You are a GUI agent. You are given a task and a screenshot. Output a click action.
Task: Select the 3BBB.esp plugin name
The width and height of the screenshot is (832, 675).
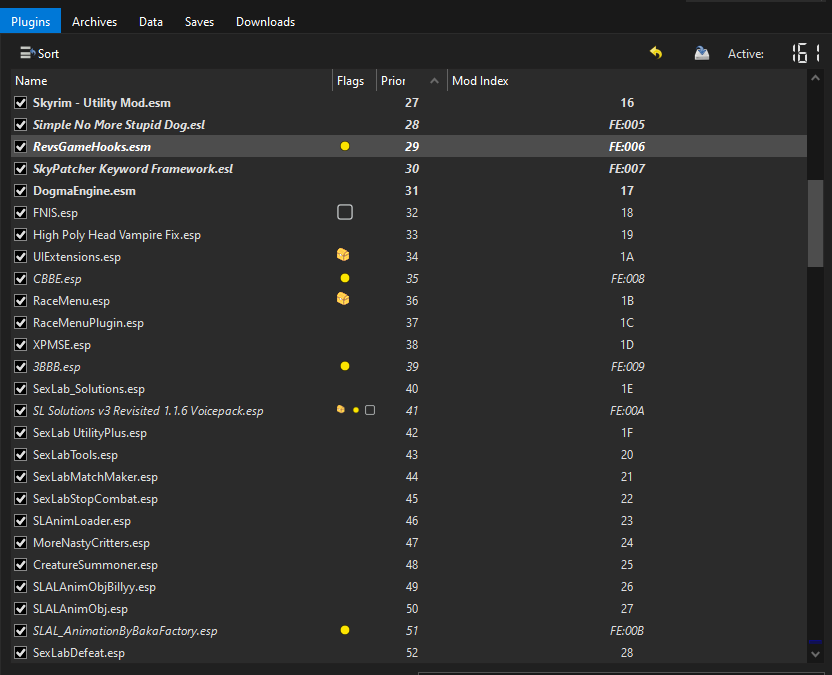click(57, 367)
